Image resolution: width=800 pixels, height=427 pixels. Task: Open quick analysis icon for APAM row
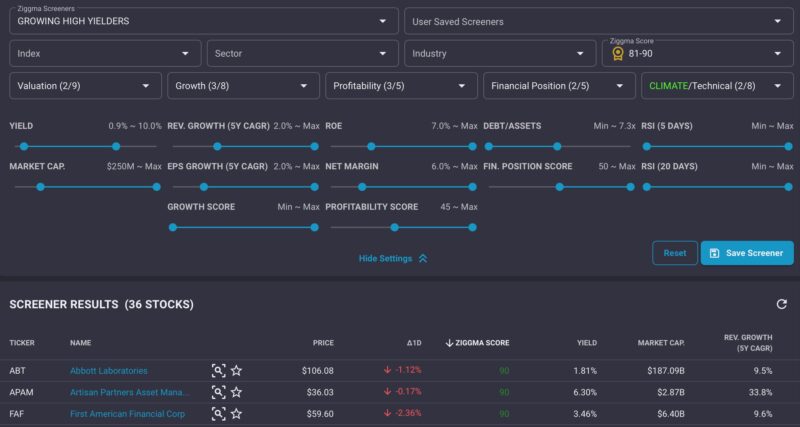point(218,392)
